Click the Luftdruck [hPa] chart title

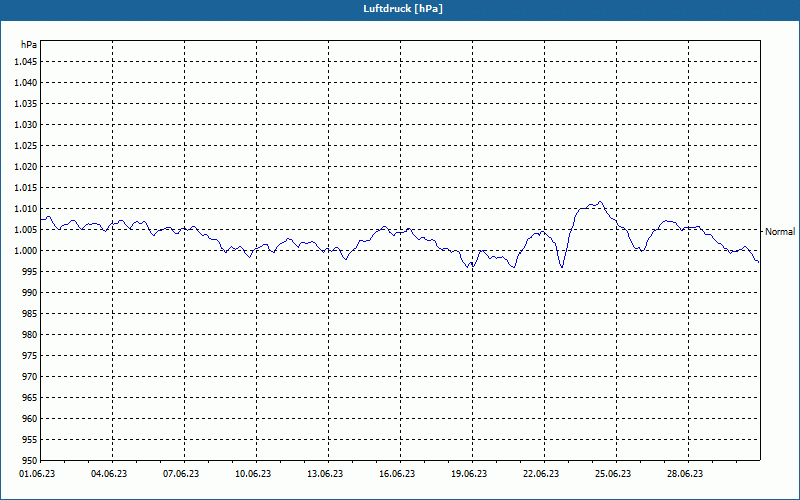(403, 9)
